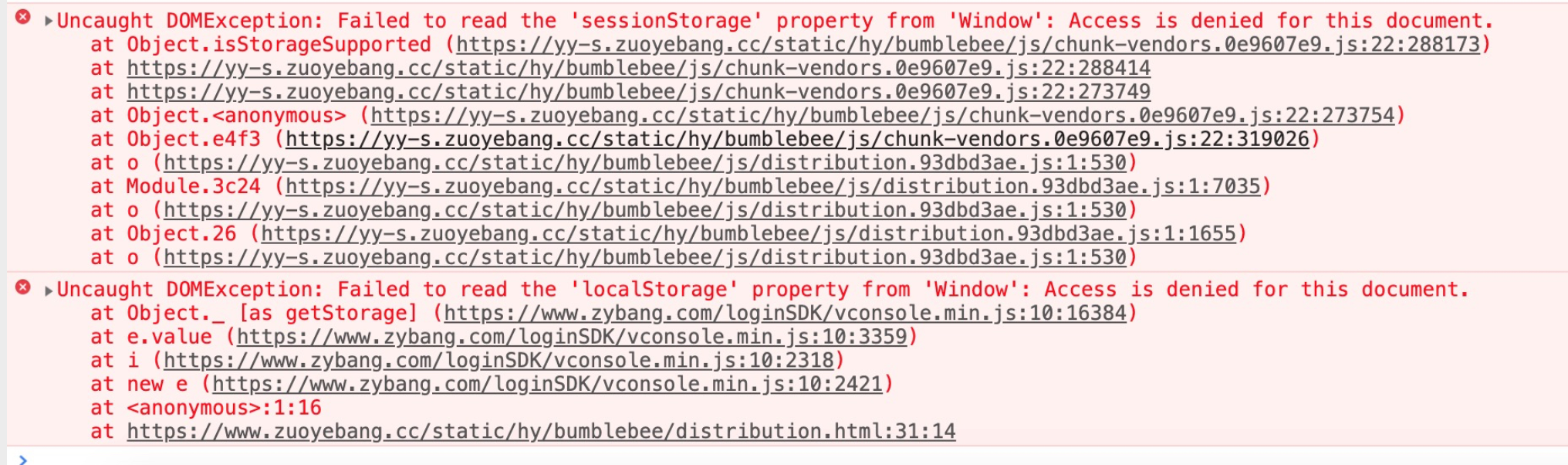Collapse the localStorage DOMException stack trace
1568x465 pixels.
[x=49, y=290]
